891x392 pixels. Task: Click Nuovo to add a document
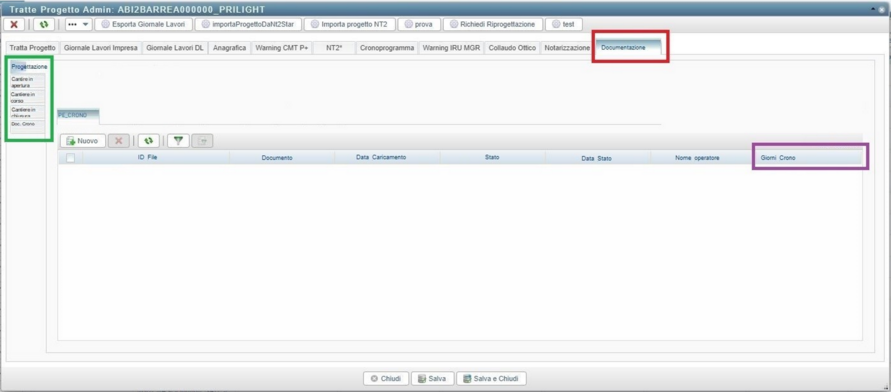pos(83,141)
